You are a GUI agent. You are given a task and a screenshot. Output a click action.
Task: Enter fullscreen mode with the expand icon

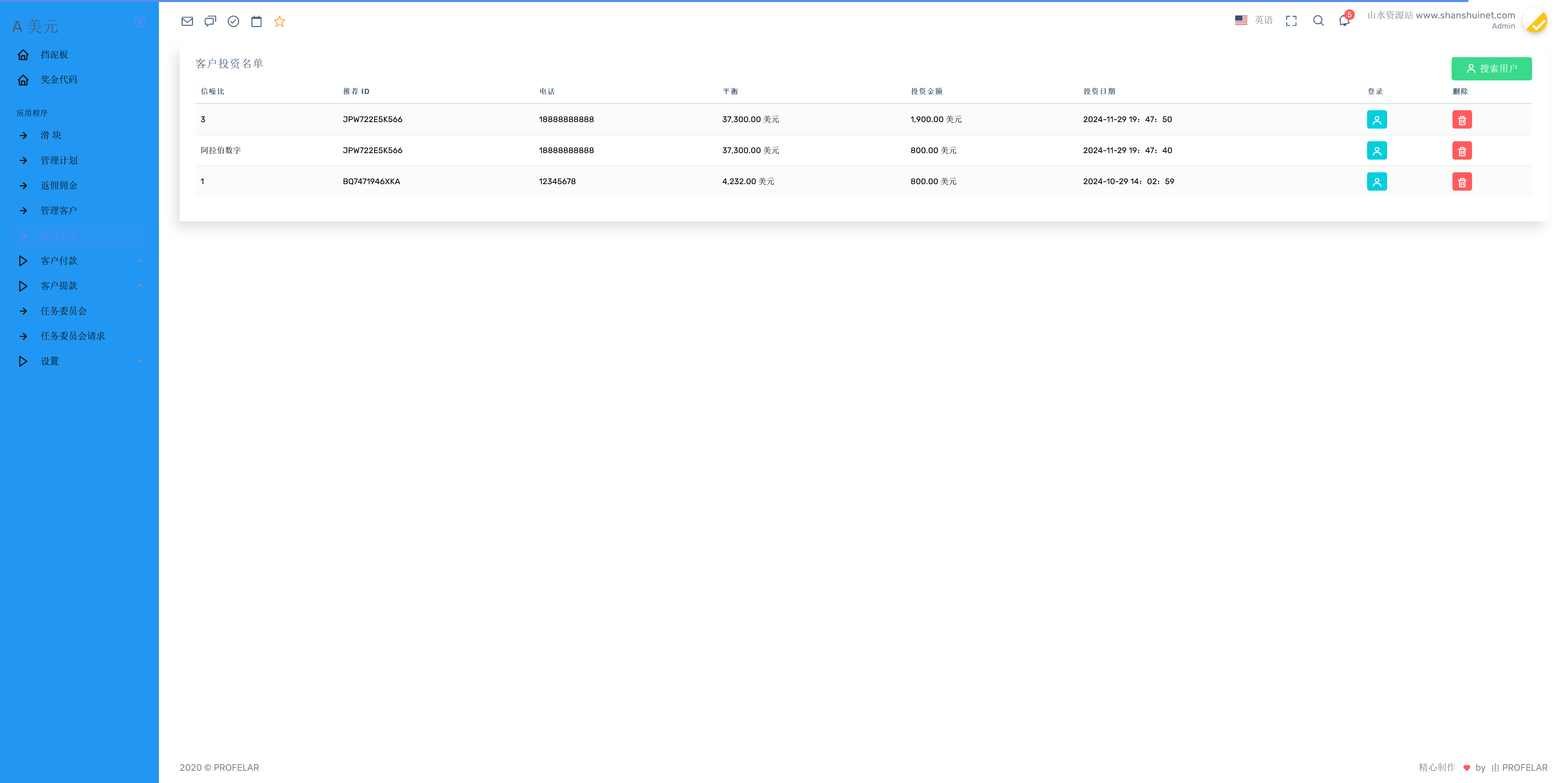1291,21
